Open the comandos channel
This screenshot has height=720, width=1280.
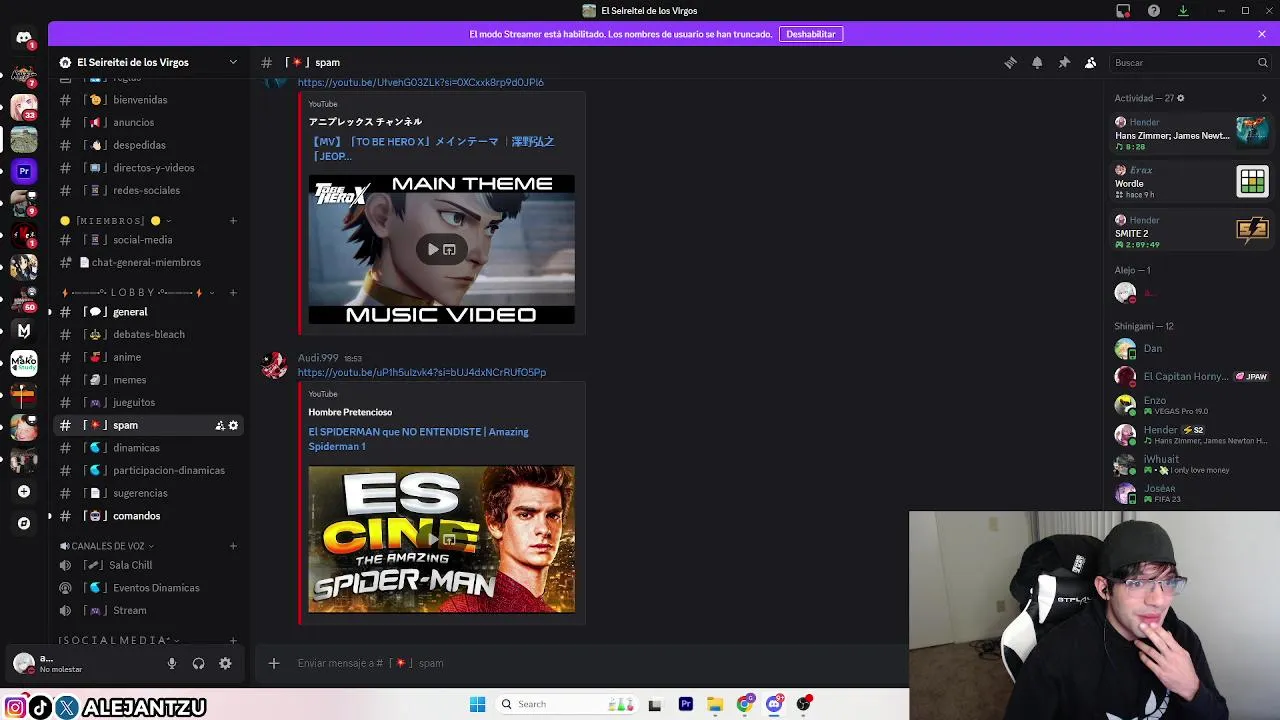tap(148, 516)
